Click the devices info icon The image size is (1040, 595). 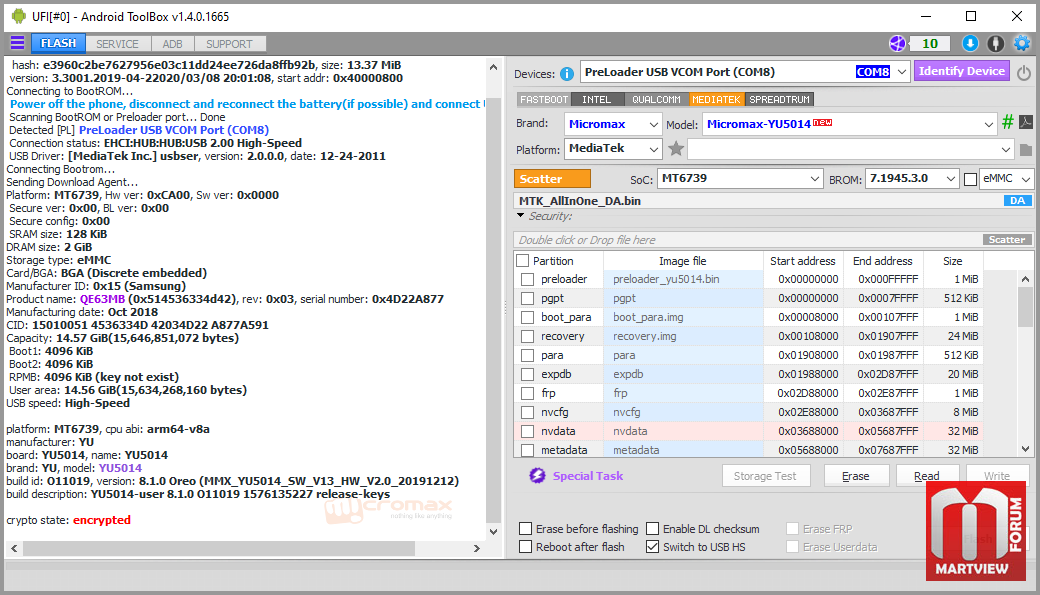click(x=566, y=74)
